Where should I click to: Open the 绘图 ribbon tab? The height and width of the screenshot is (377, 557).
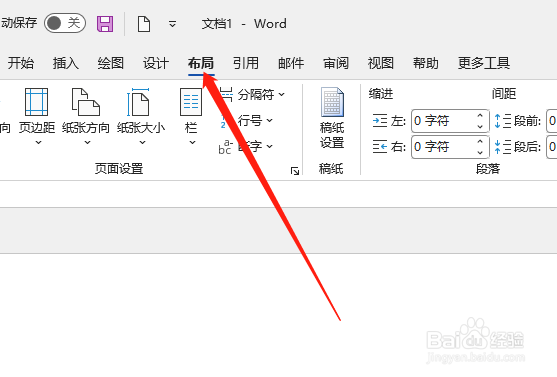111,63
